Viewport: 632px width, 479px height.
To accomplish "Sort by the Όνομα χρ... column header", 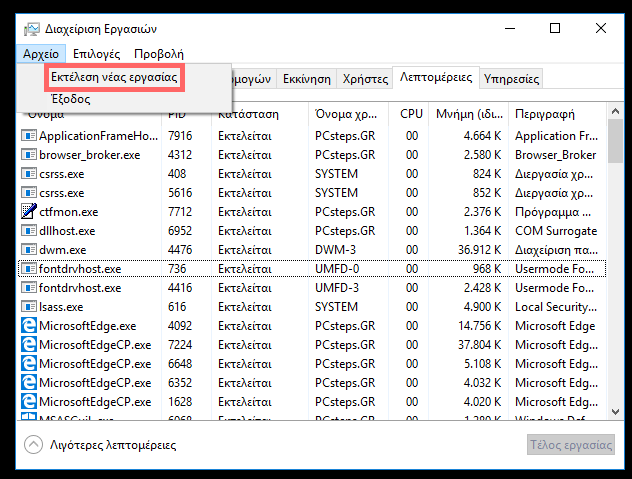I will pos(348,114).
